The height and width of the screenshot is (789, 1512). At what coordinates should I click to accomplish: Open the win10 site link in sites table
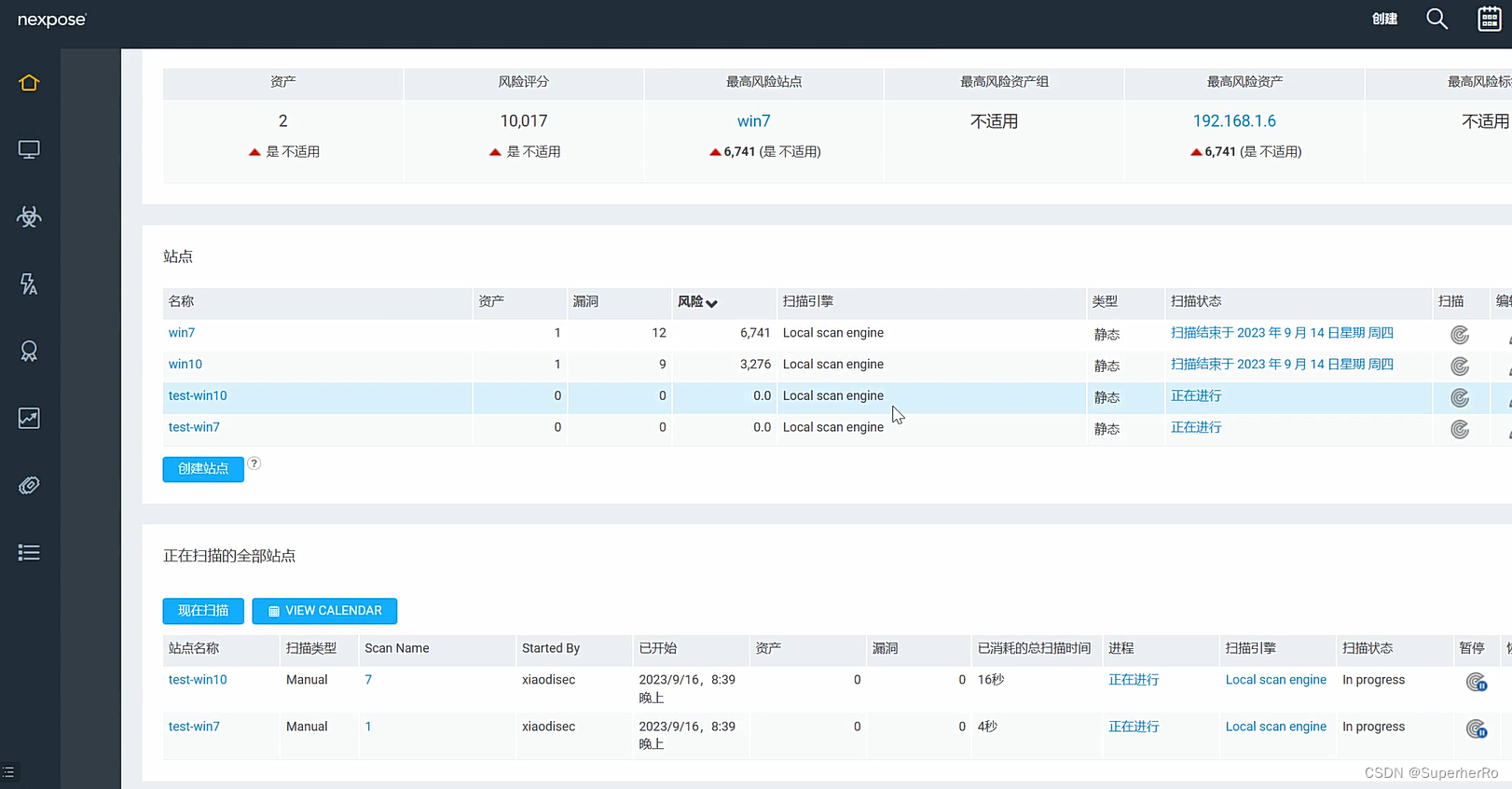(x=186, y=365)
